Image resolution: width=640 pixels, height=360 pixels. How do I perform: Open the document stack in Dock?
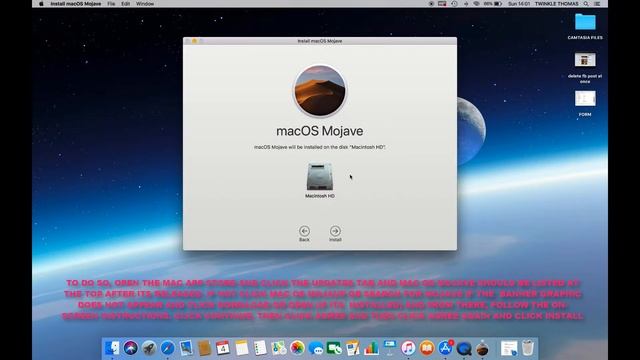pyautogui.click(x=509, y=348)
